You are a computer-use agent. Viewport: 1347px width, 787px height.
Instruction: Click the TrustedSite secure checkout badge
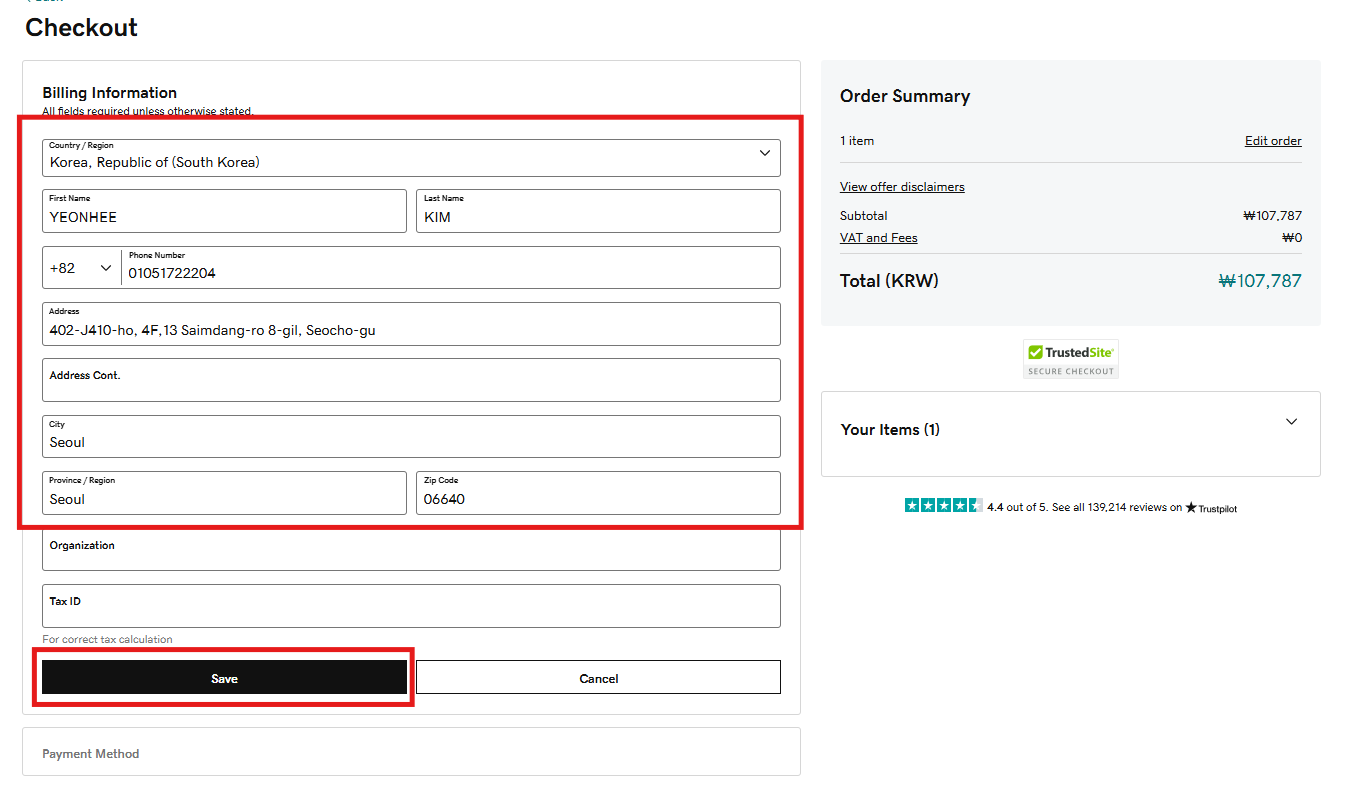(1070, 360)
